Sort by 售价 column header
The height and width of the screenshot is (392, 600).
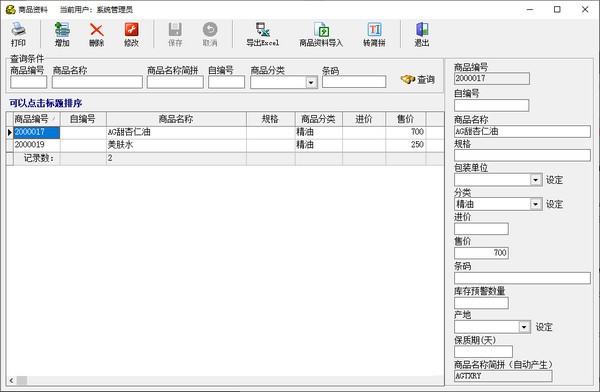point(406,119)
